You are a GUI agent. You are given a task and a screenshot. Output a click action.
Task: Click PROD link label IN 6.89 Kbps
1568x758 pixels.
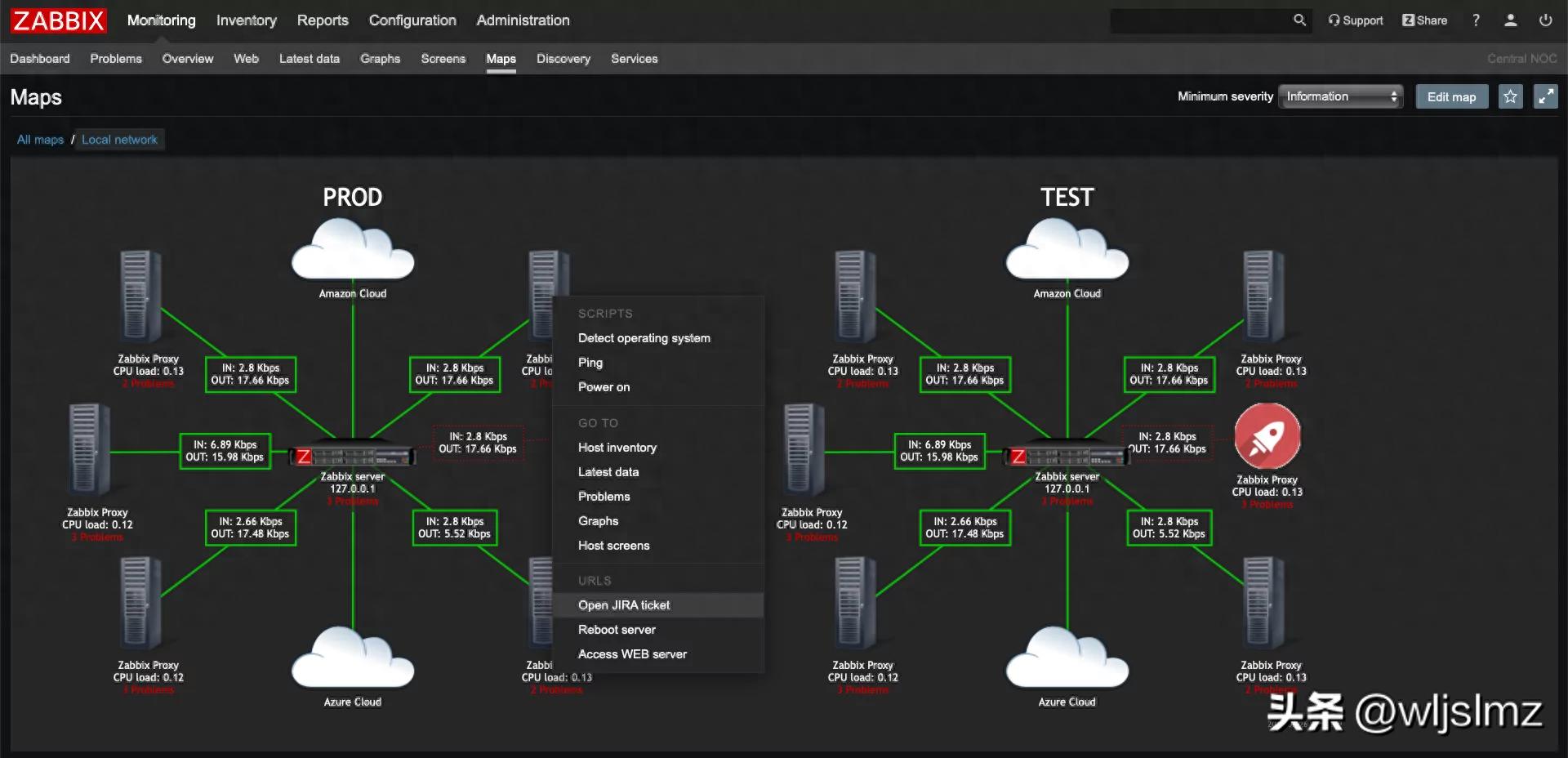(225, 451)
